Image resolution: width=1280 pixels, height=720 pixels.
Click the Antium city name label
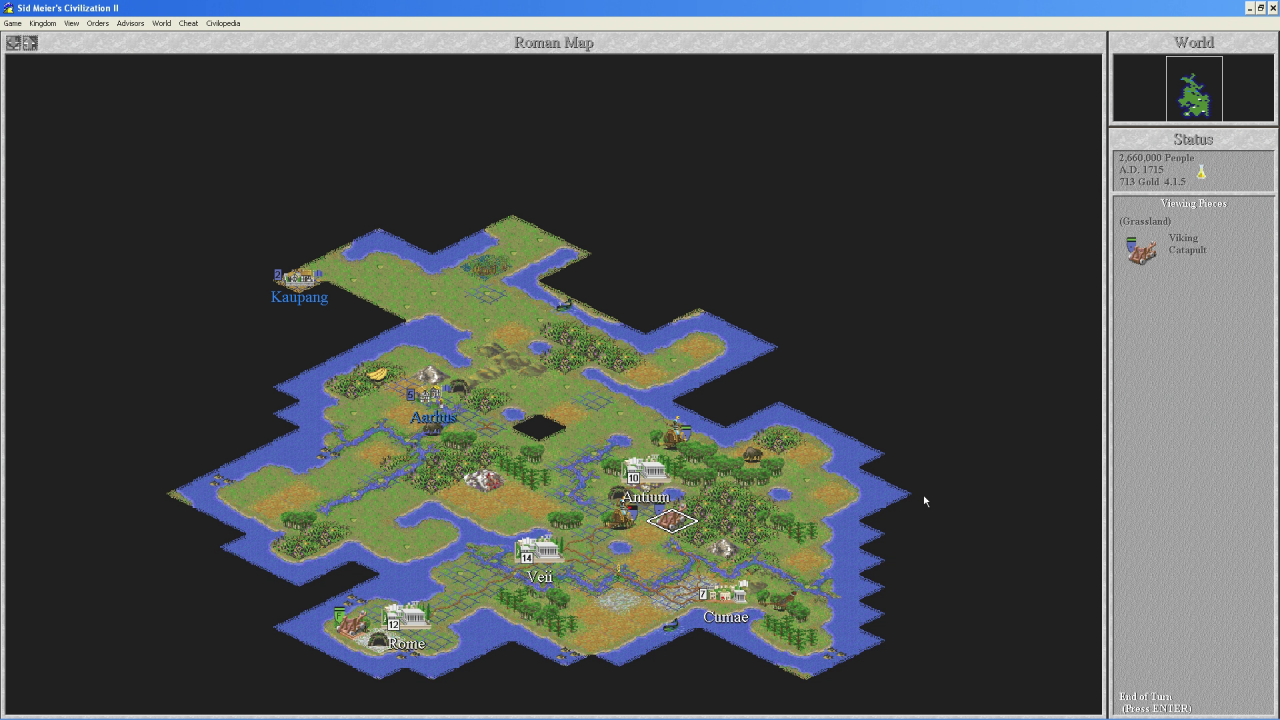pyautogui.click(x=645, y=497)
